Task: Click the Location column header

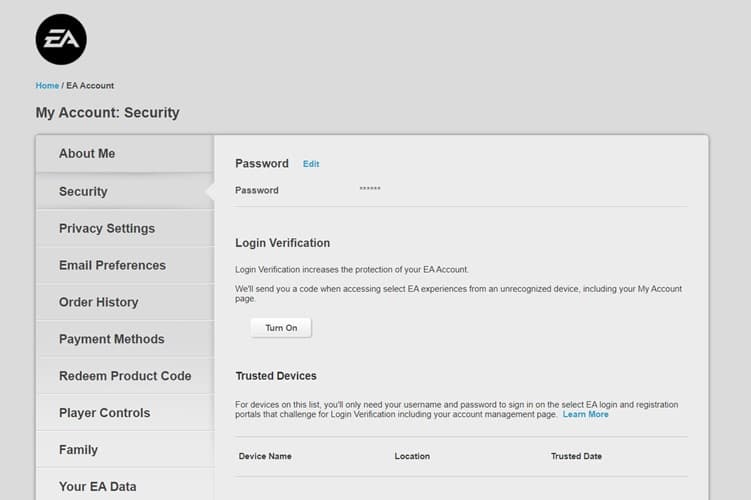Action: (412, 456)
